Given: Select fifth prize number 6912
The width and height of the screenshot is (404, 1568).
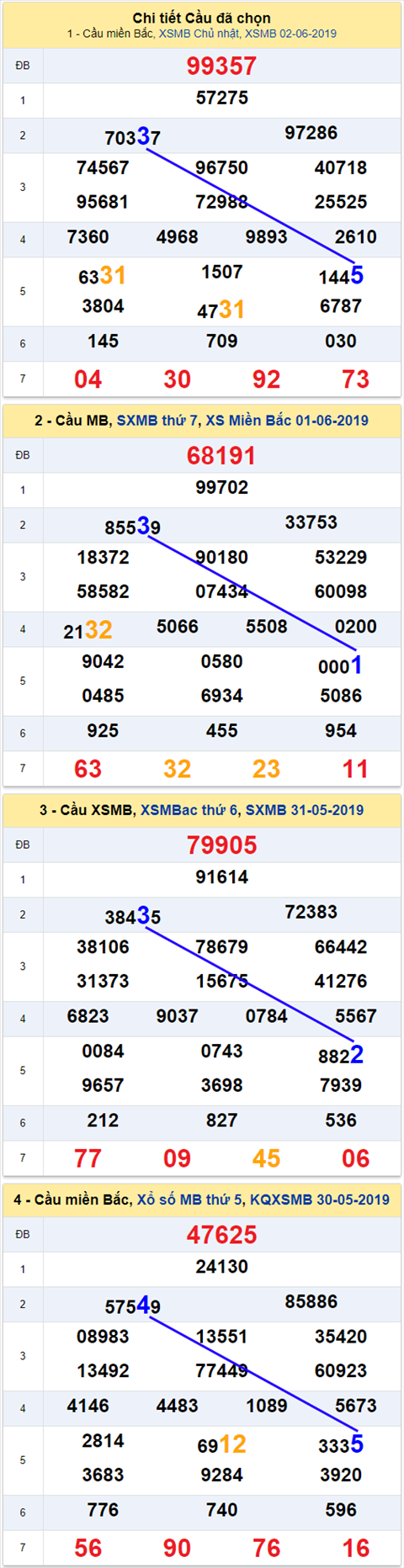Looking at the screenshot, I should pyautogui.click(x=221, y=1444).
